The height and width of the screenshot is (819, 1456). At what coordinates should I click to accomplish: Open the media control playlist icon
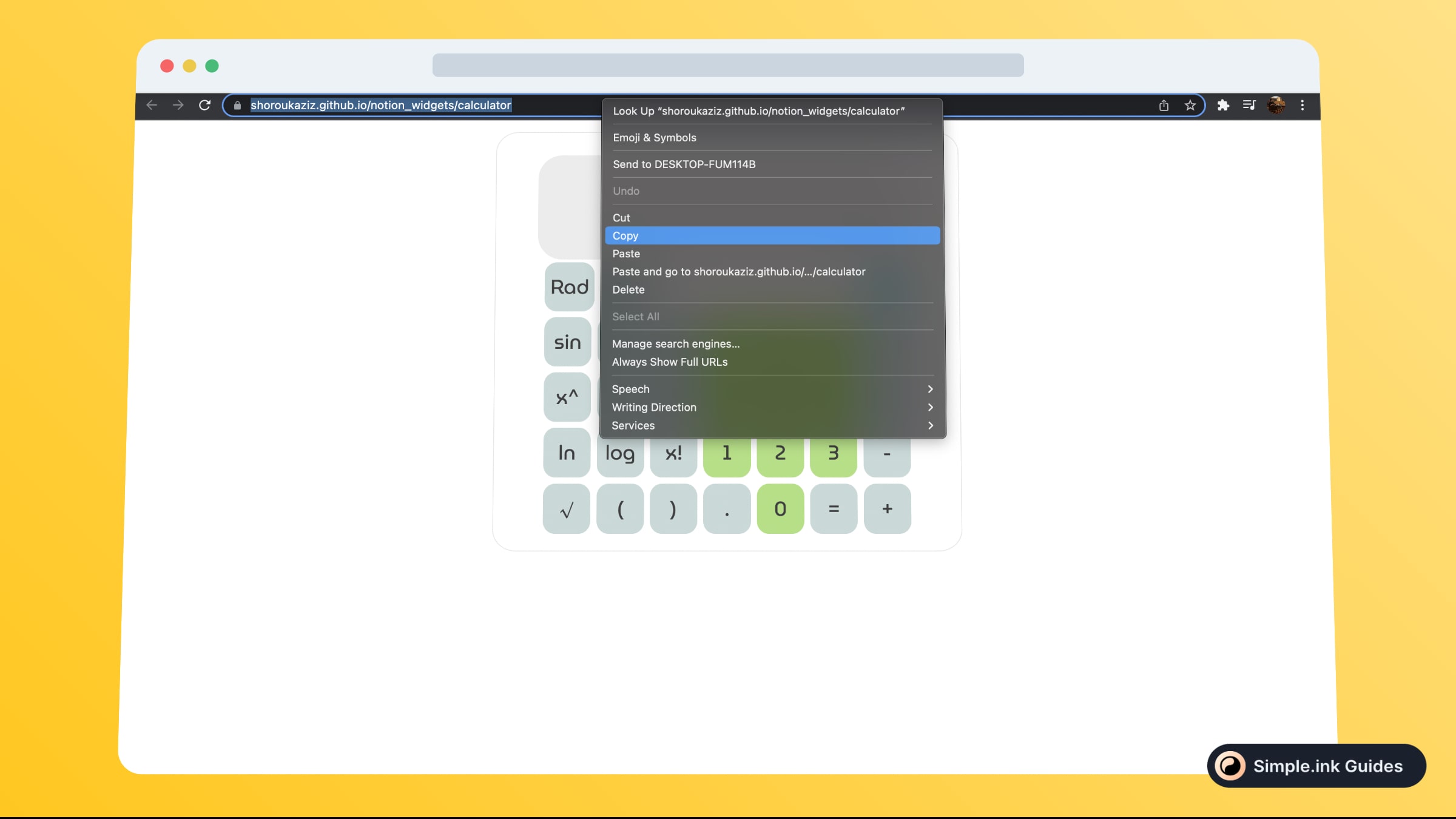tap(1249, 105)
